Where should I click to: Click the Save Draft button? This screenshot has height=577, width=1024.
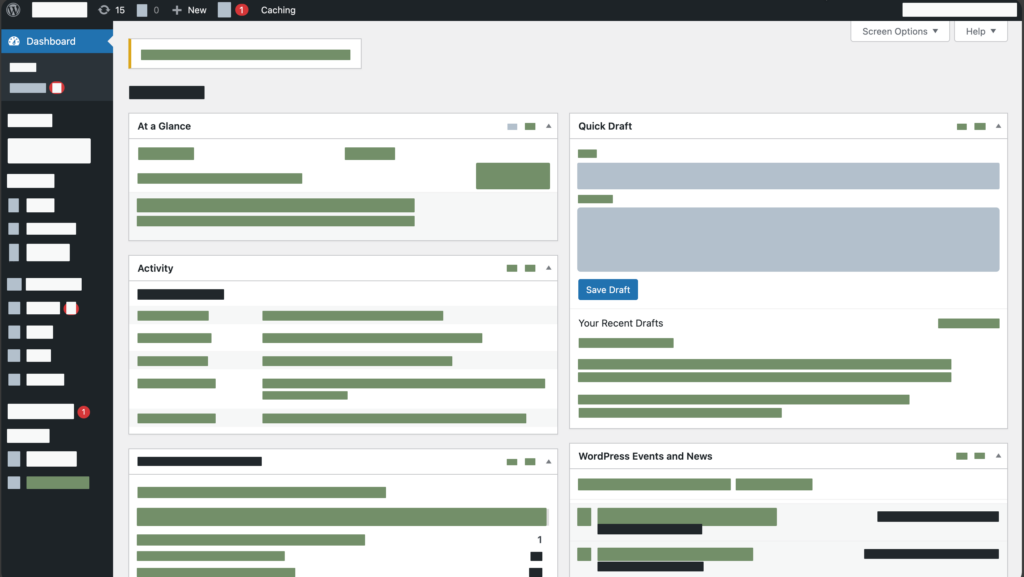(608, 290)
